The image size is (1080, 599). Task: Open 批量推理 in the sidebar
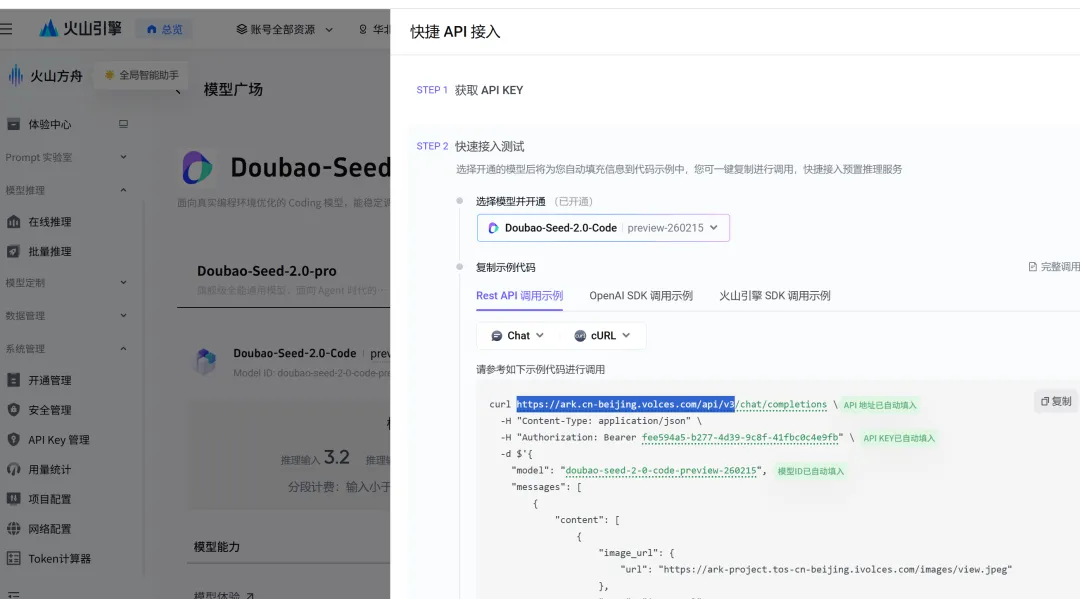pyautogui.click(x=50, y=252)
